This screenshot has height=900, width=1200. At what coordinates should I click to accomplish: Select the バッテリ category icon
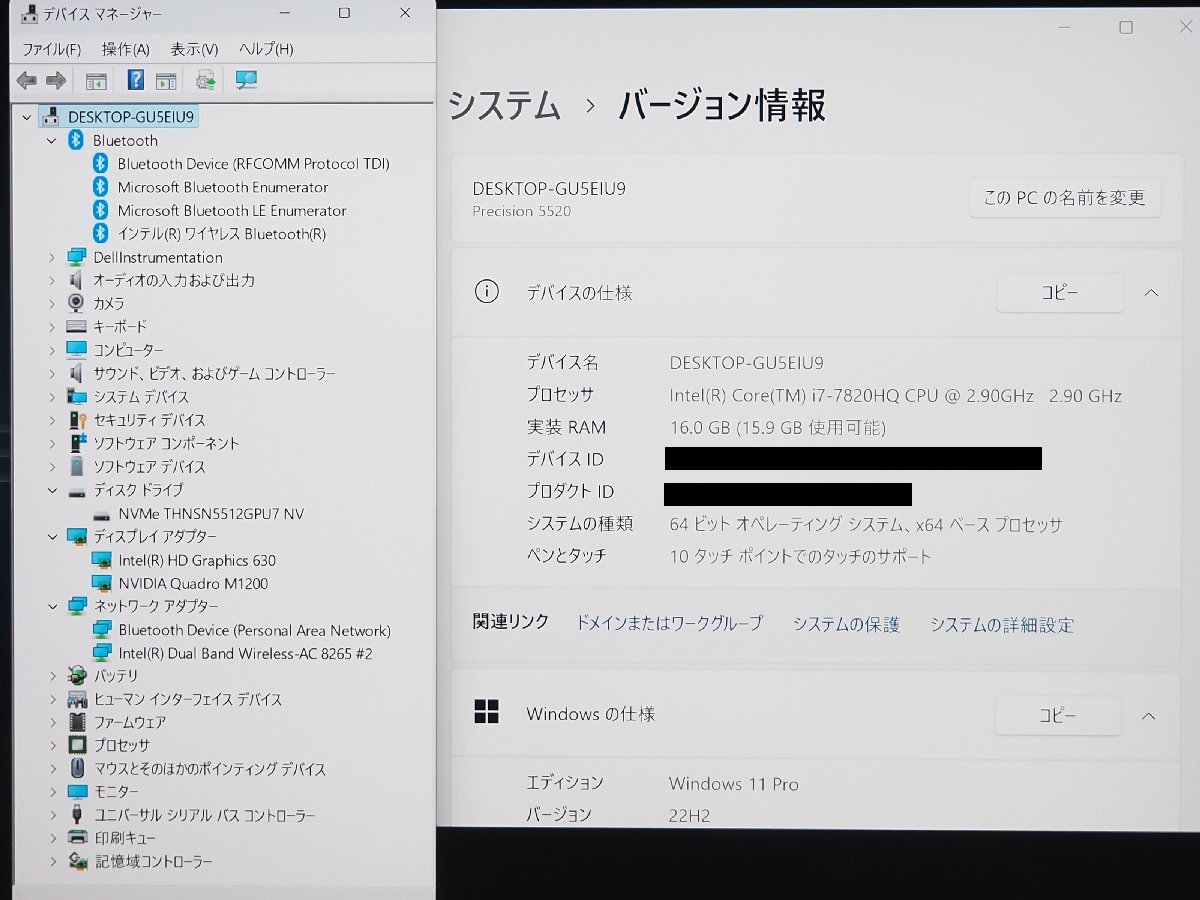point(77,676)
